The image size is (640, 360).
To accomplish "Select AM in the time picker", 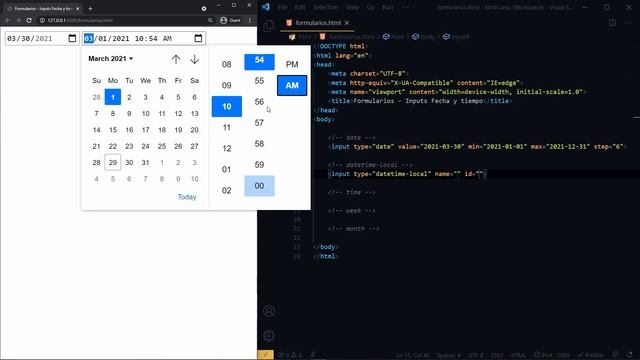I will (x=292, y=85).
